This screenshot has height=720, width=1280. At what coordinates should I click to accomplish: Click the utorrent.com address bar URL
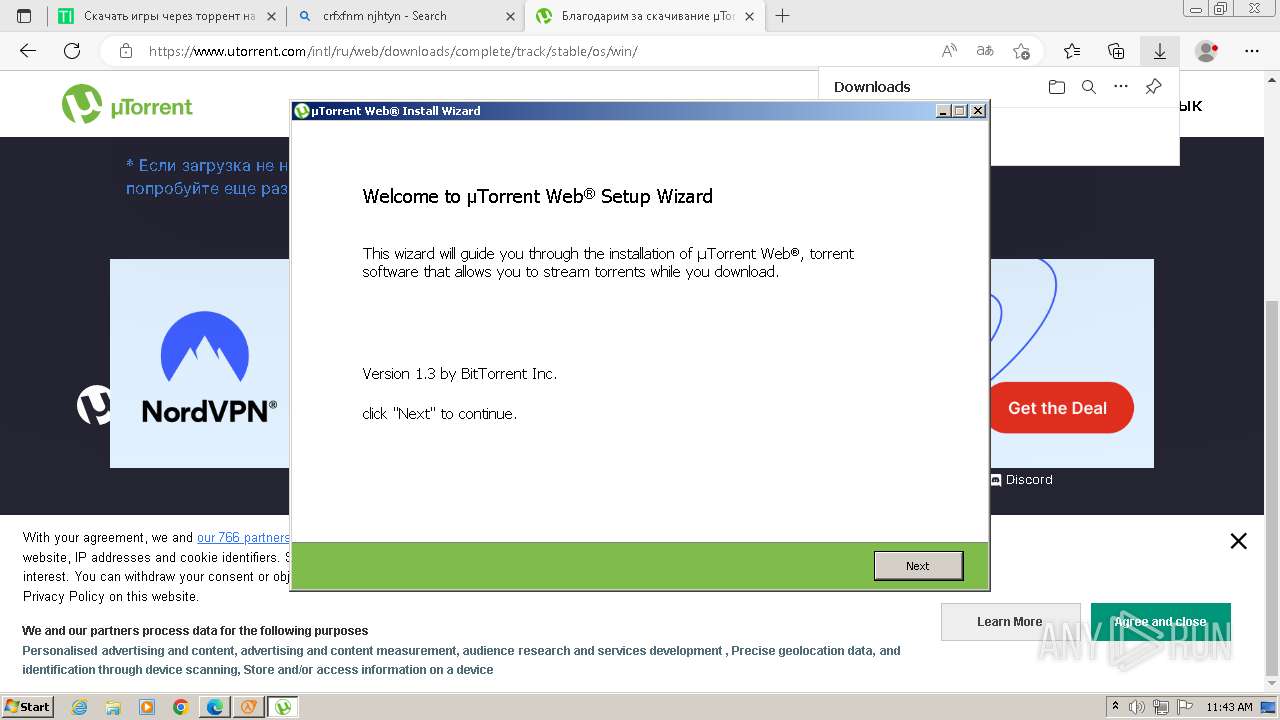coord(393,51)
